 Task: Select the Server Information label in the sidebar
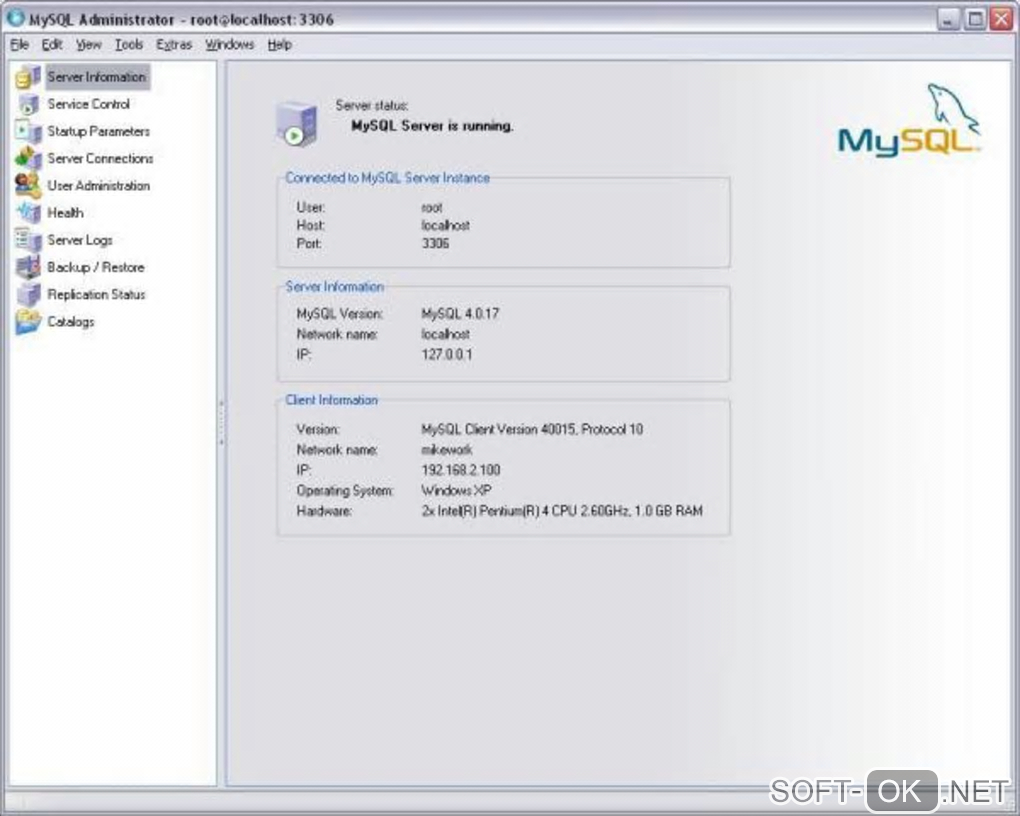coord(97,77)
